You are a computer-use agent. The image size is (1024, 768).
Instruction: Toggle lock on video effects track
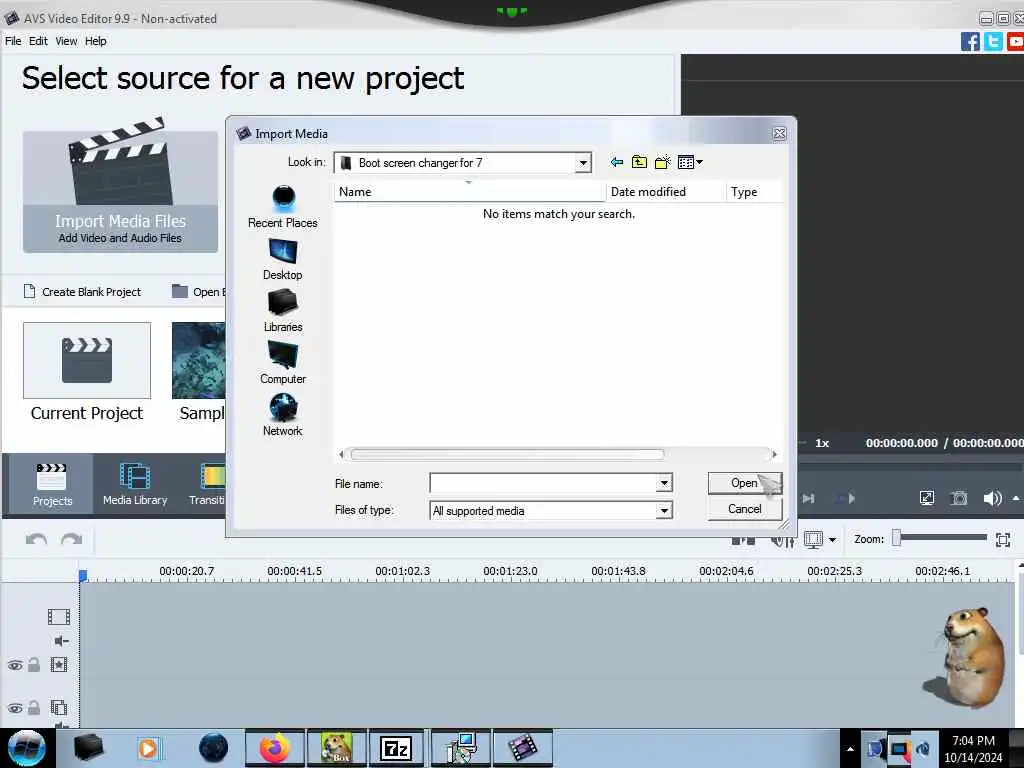[x=34, y=665]
